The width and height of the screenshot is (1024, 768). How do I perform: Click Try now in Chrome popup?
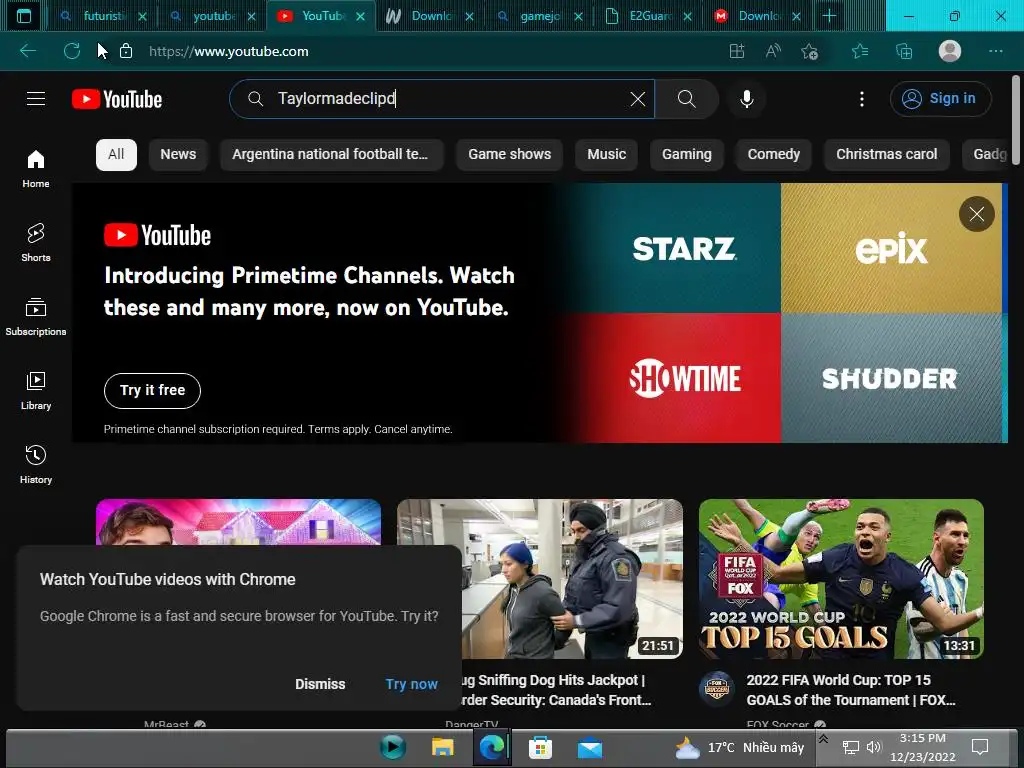tap(411, 684)
